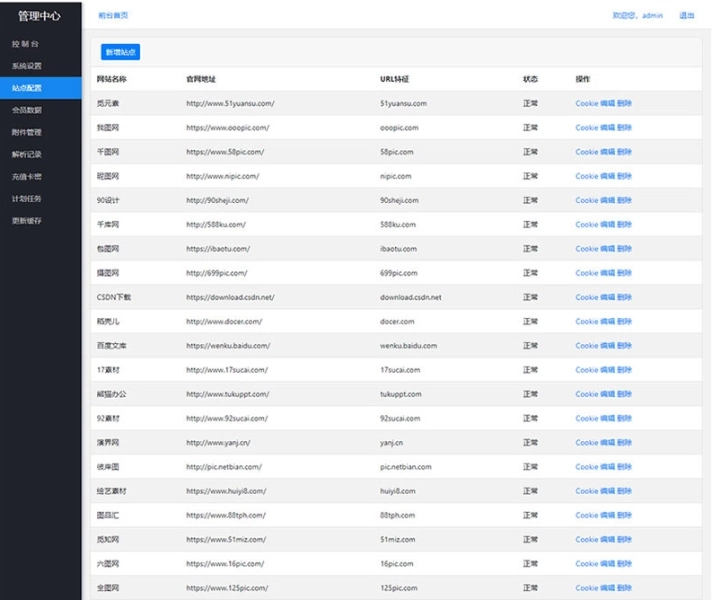Open 解析记录 in the sidebar

point(27,154)
